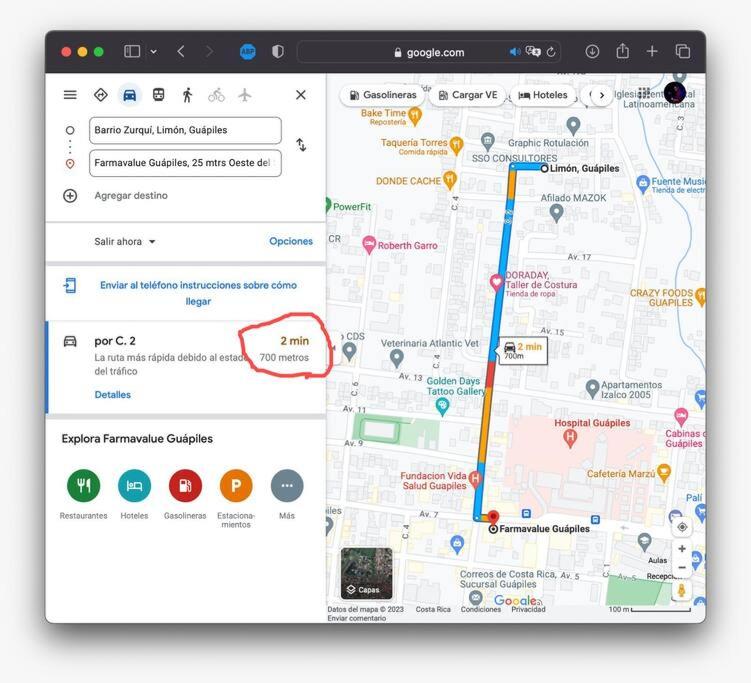
Task: Click Privacidad link at map footer
Action: (528, 609)
